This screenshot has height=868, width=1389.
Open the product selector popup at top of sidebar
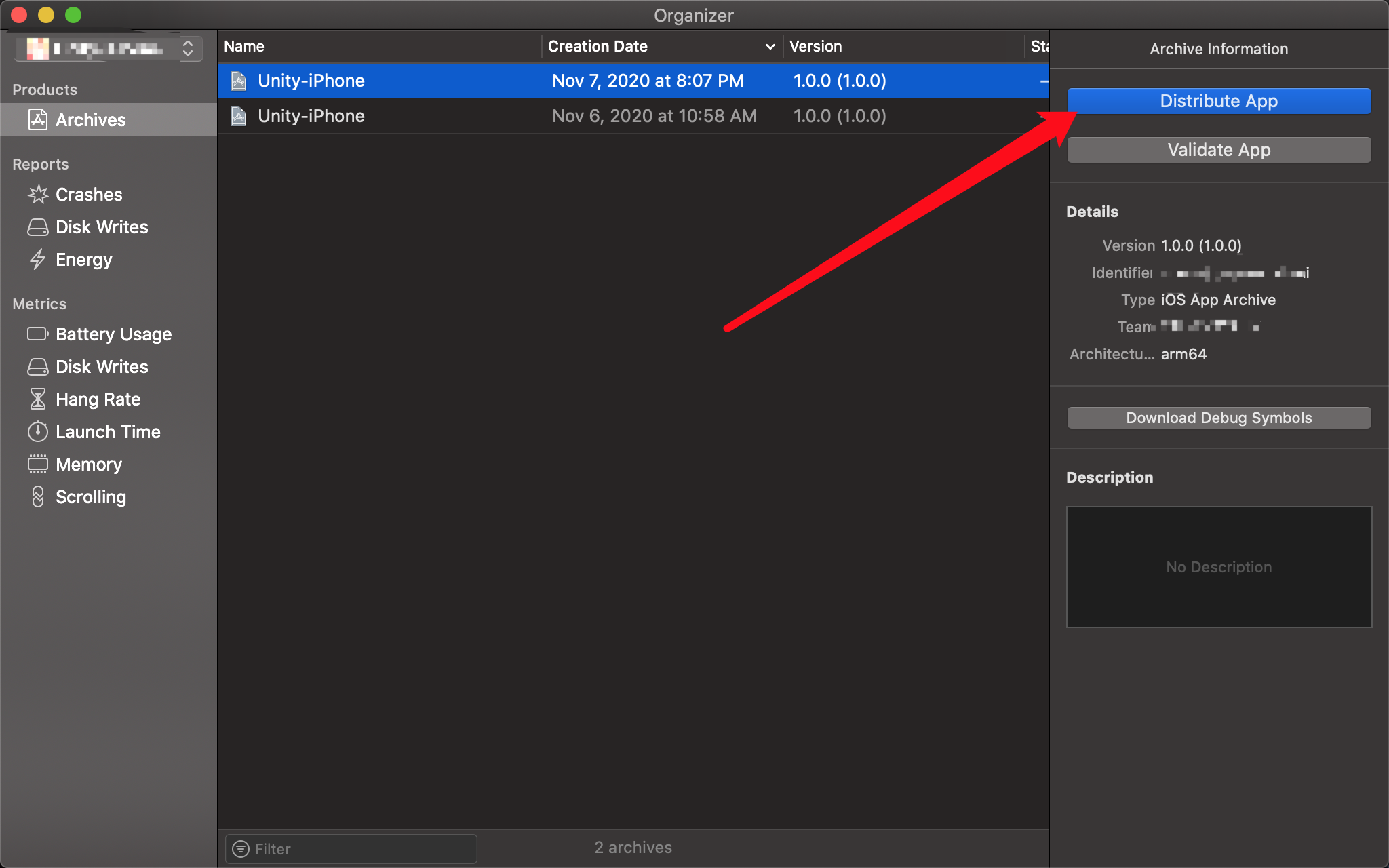[x=109, y=48]
